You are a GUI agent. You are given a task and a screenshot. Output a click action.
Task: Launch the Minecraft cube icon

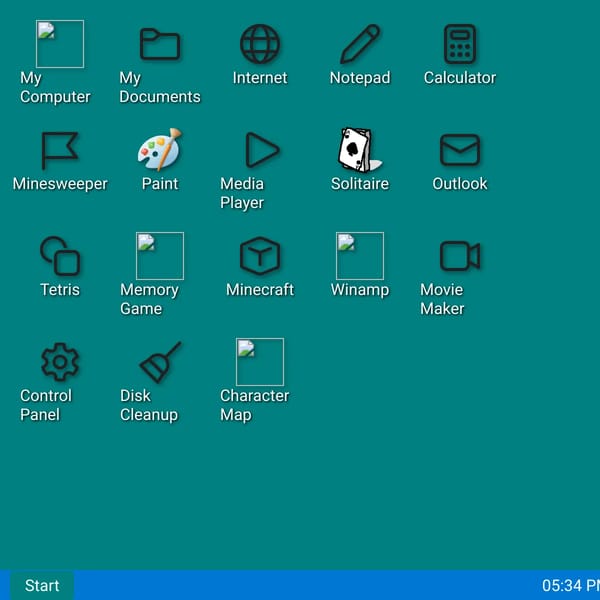260,256
